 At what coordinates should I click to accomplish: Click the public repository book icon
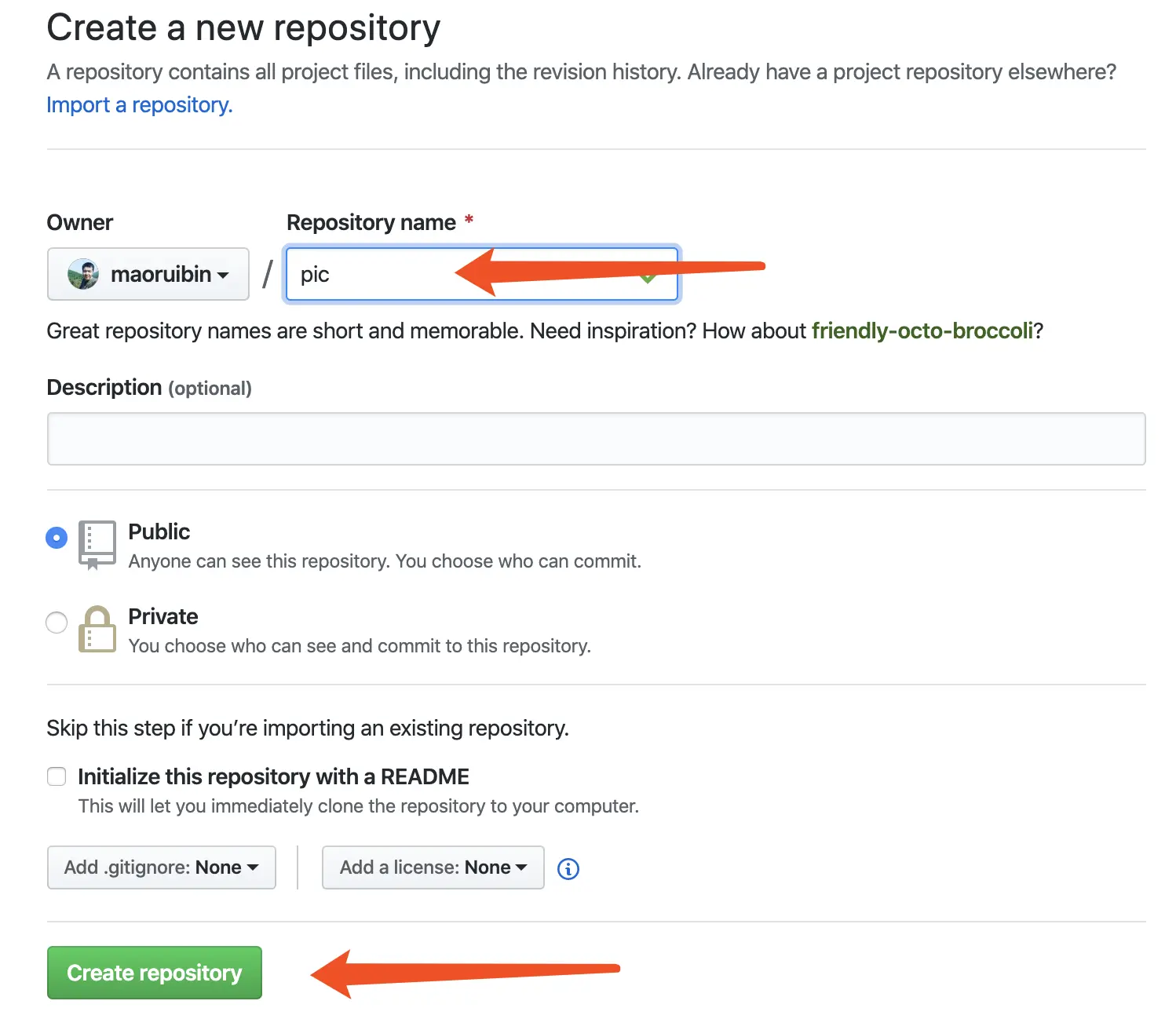click(97, 543)
